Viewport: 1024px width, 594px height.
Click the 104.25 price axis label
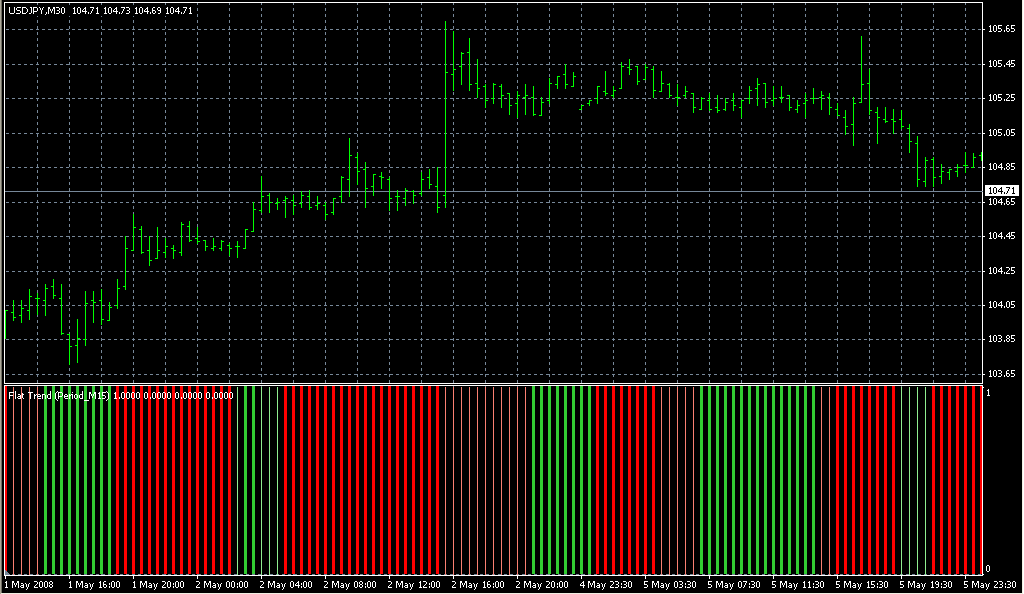(x=1001, y=270)
